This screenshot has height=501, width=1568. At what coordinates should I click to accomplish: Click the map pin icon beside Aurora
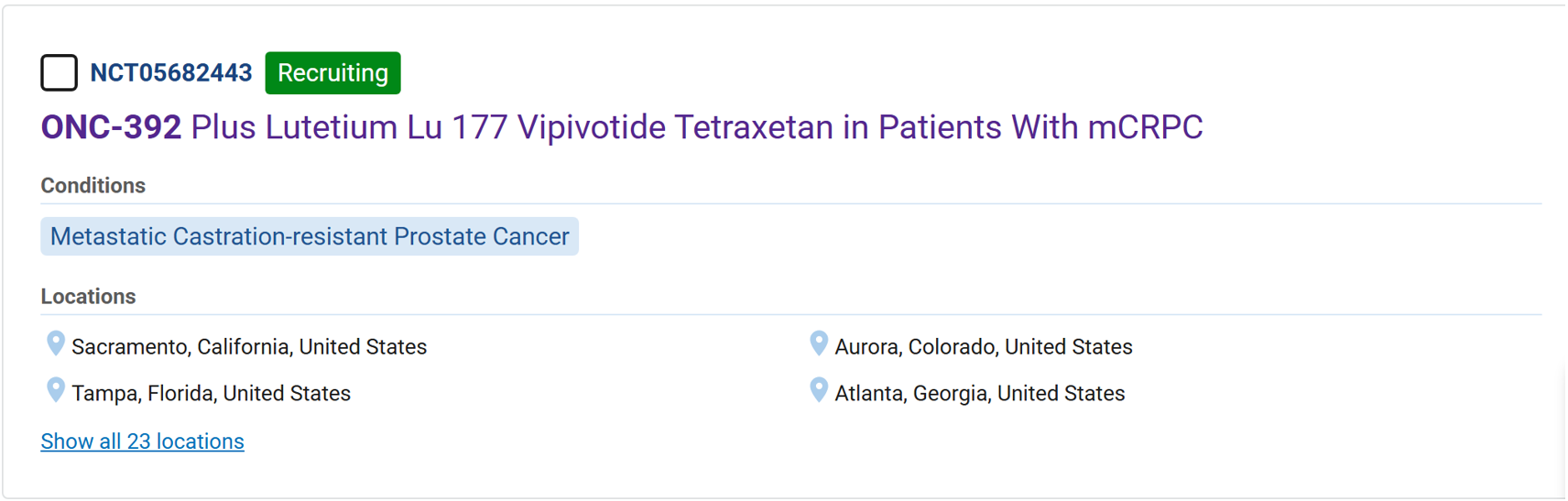819,343
